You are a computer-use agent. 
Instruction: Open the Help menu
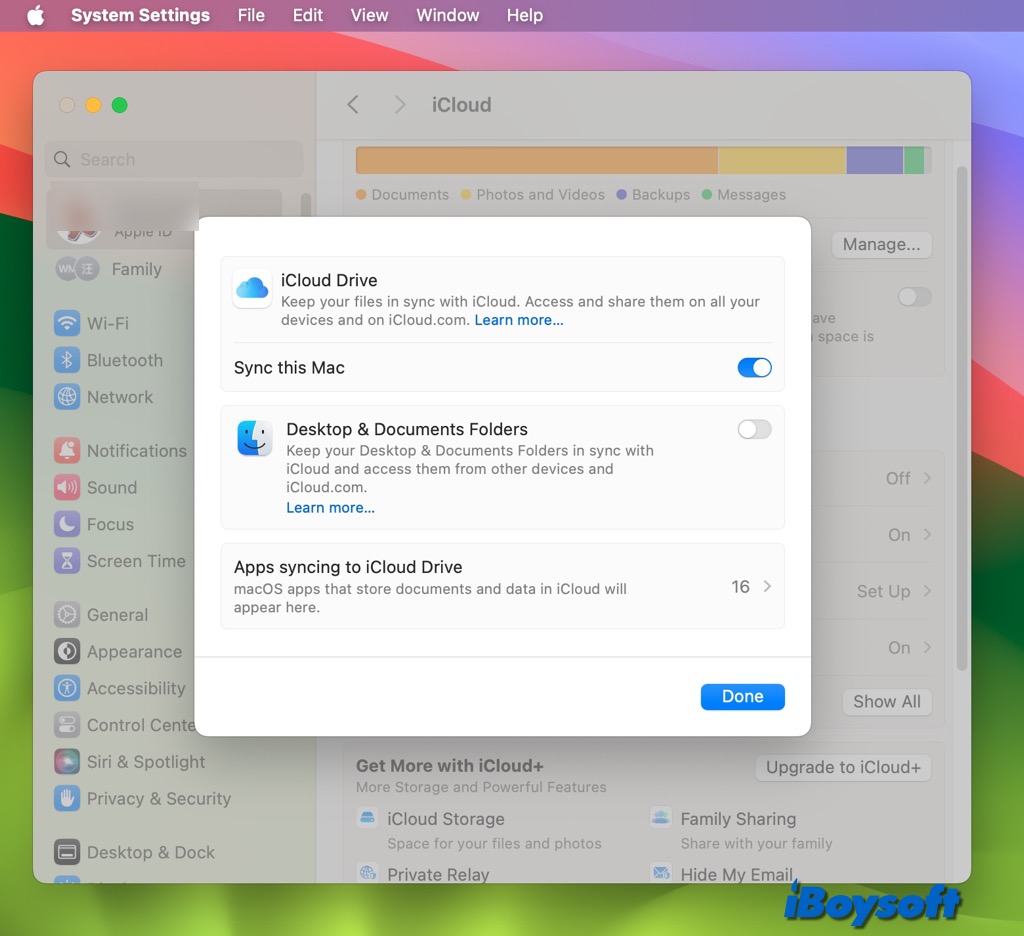[x=525, y=15]
